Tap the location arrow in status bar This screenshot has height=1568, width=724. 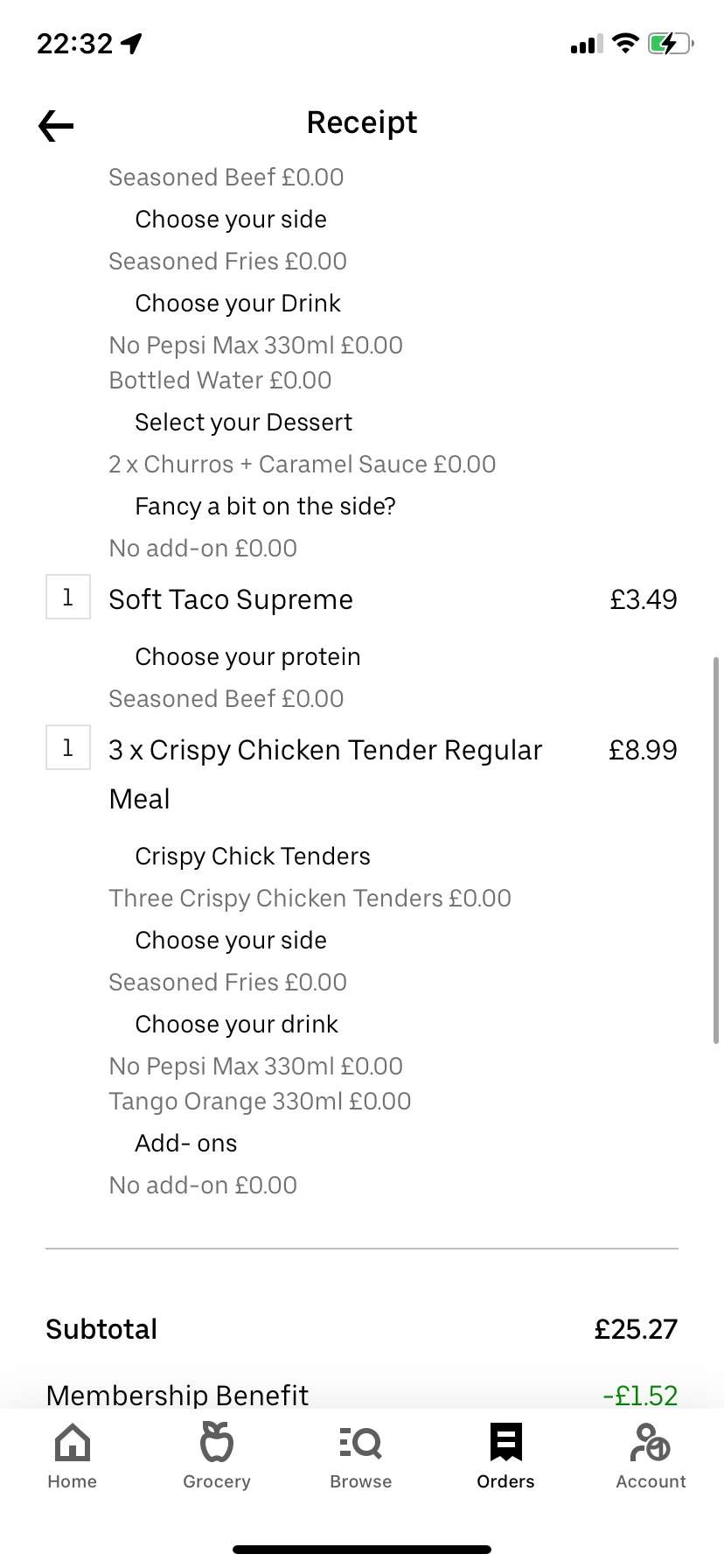click(132, 43)
